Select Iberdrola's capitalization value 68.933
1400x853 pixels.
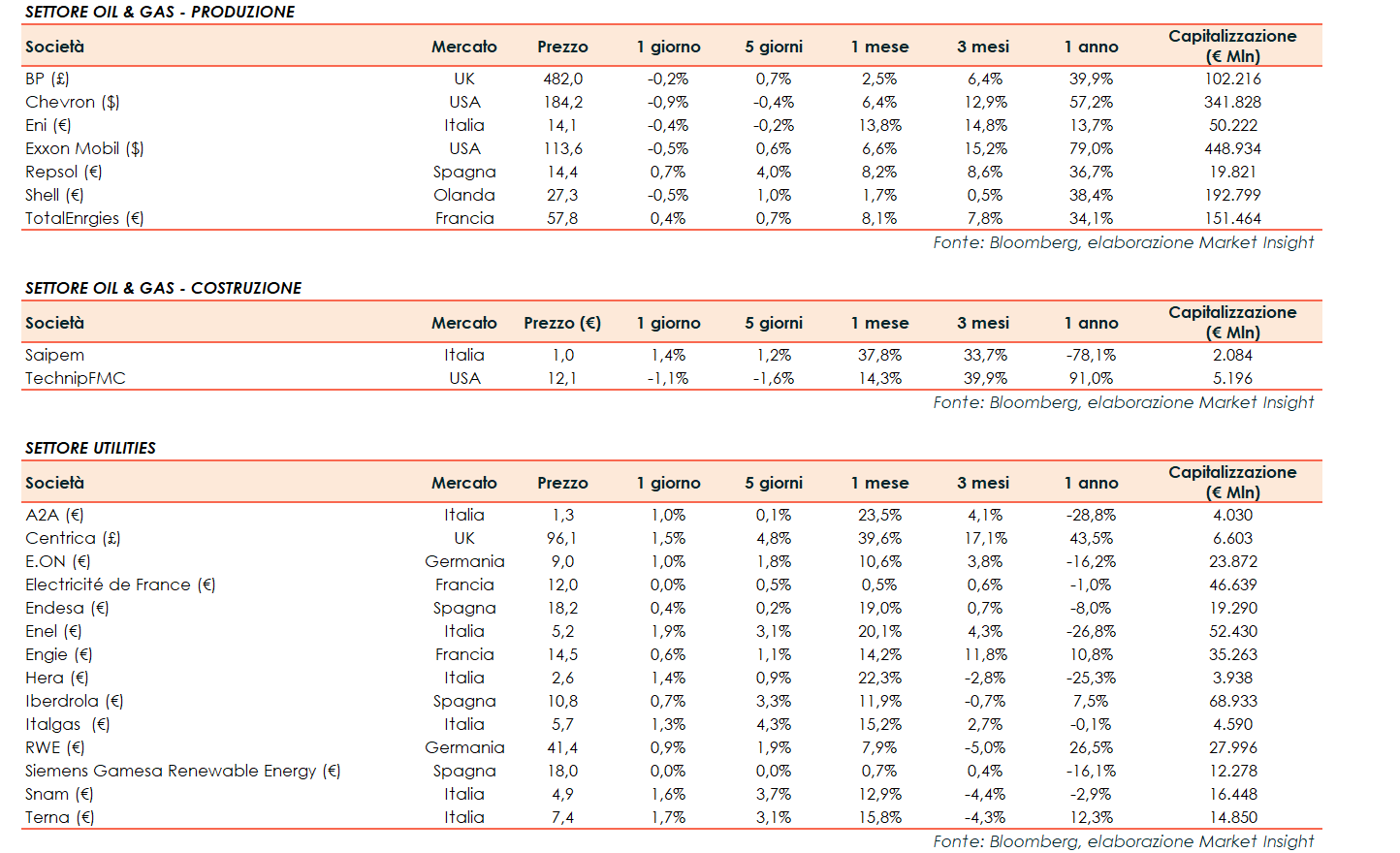(1232, 701)
